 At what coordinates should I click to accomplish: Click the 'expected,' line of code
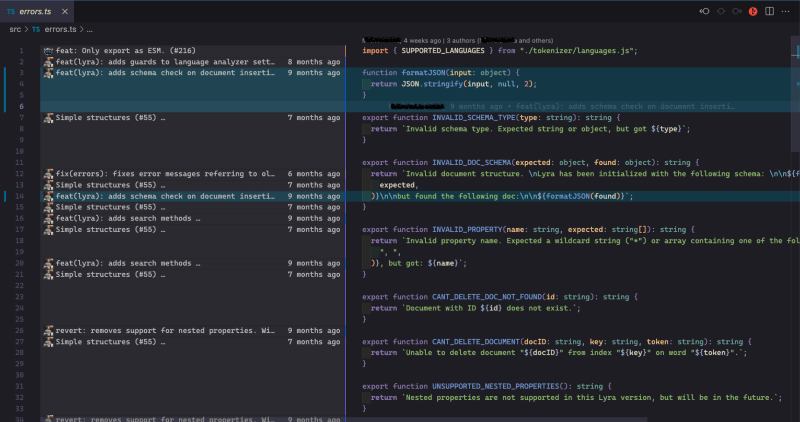(x=399, y=185)
